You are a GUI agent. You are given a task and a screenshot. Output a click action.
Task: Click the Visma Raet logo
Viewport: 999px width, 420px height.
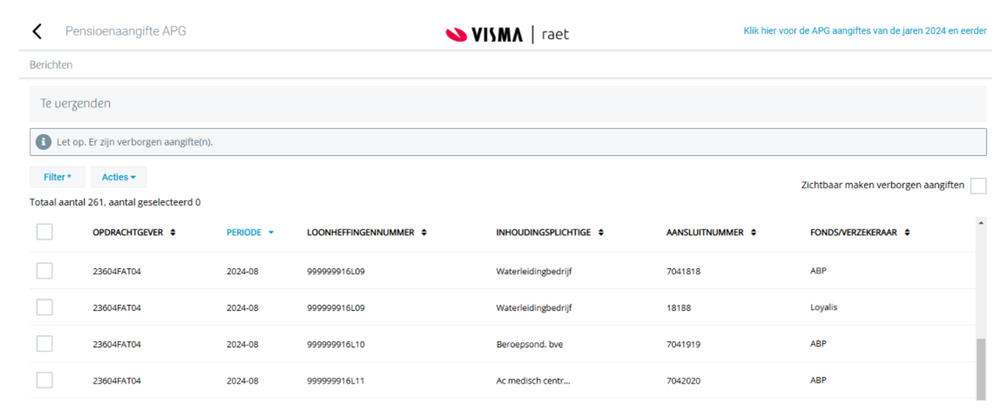coord(507,34)
